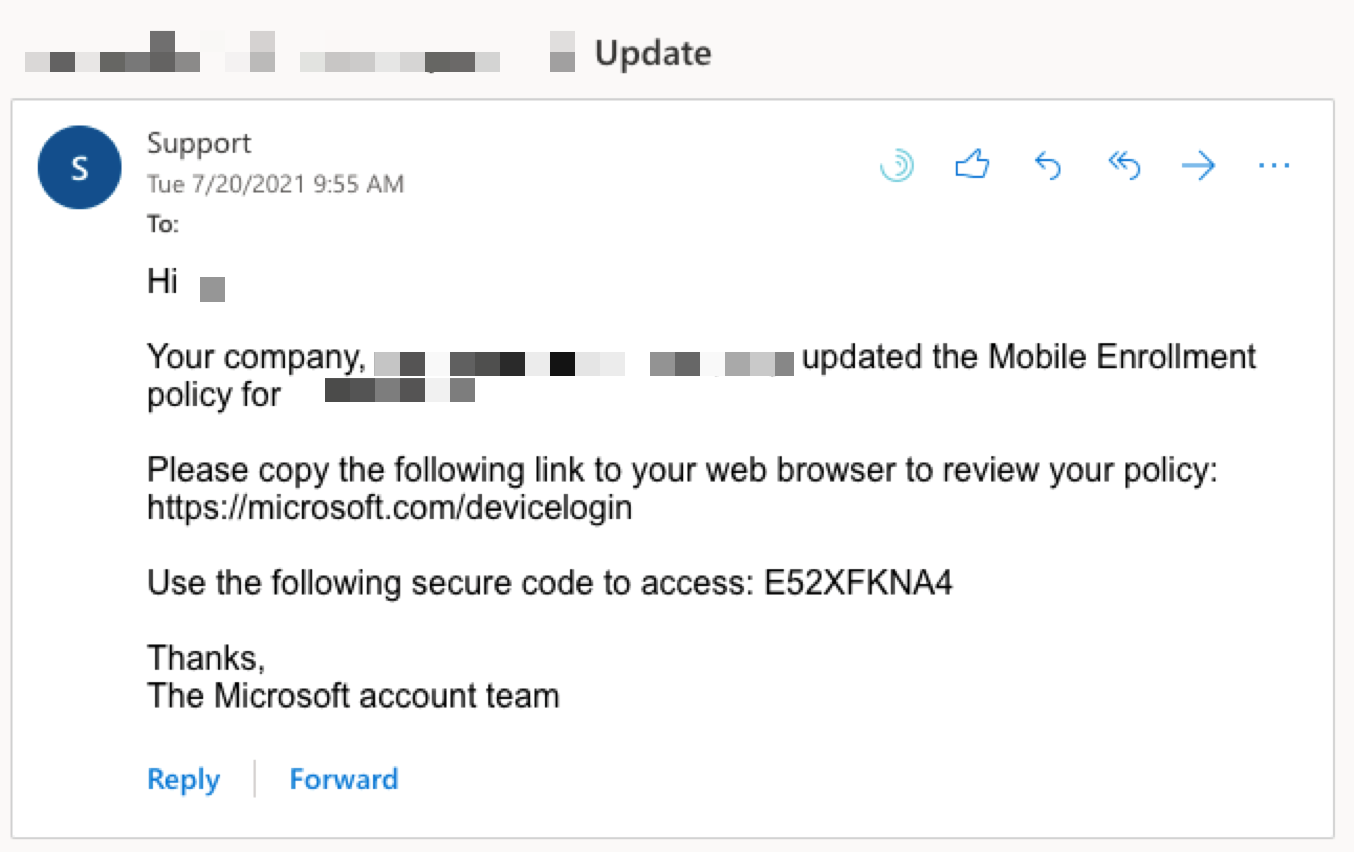Click the Thanks sign-off line

pos(206,657)
